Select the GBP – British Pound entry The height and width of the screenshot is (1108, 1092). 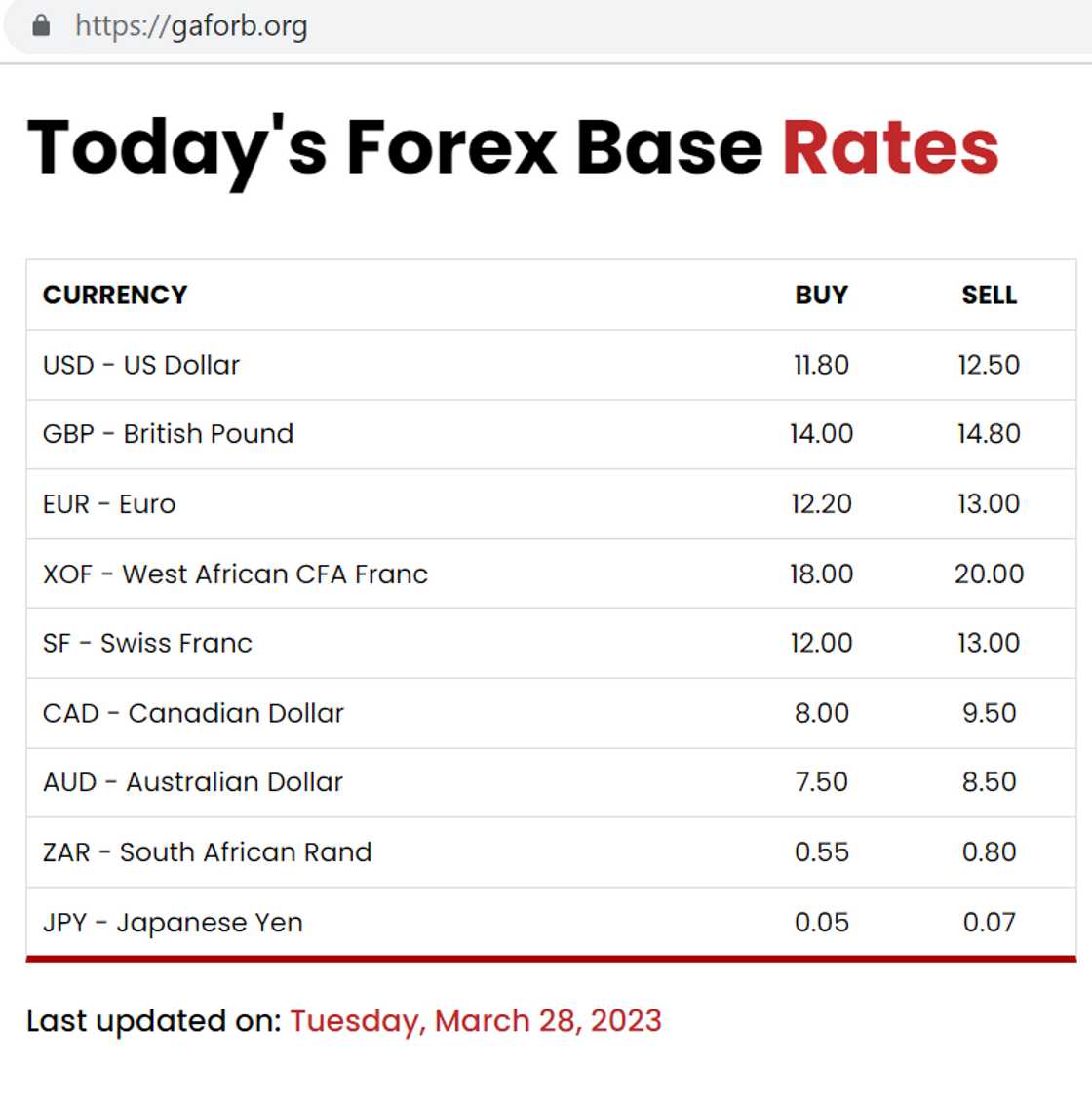tap(168, 434)
